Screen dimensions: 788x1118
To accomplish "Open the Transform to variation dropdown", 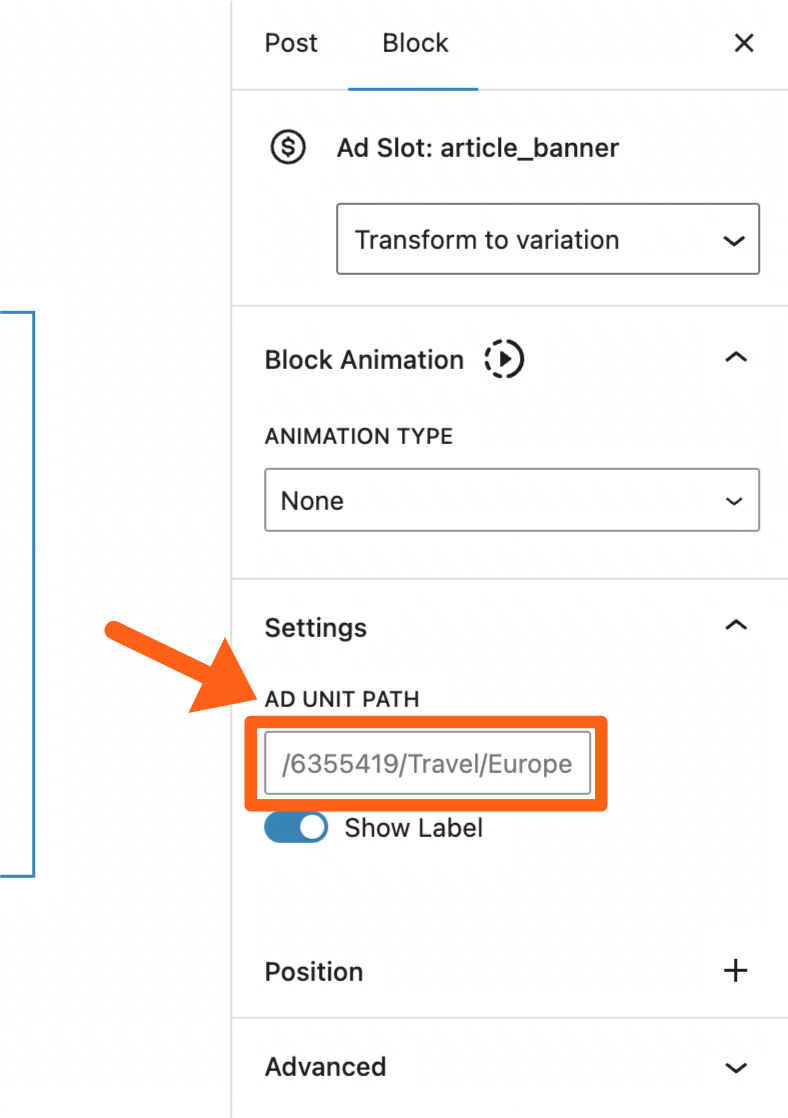I will (x=548, y=240).
